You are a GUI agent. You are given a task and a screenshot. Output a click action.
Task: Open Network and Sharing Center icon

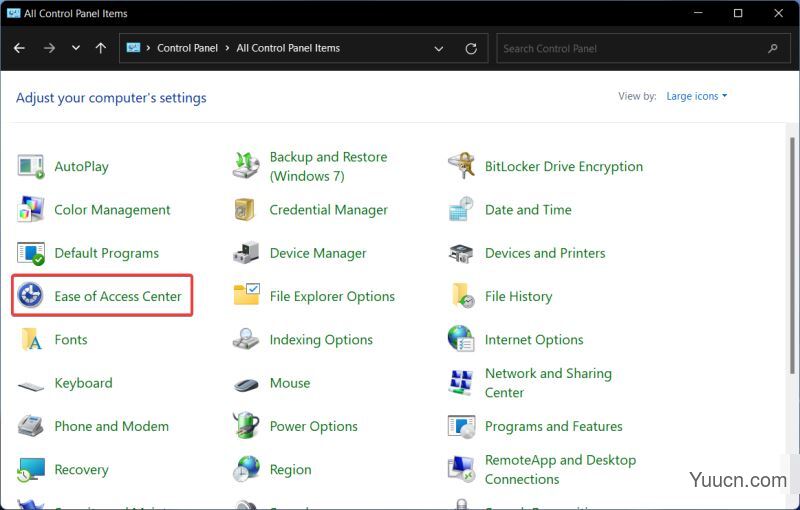click(x=461, y=382)
